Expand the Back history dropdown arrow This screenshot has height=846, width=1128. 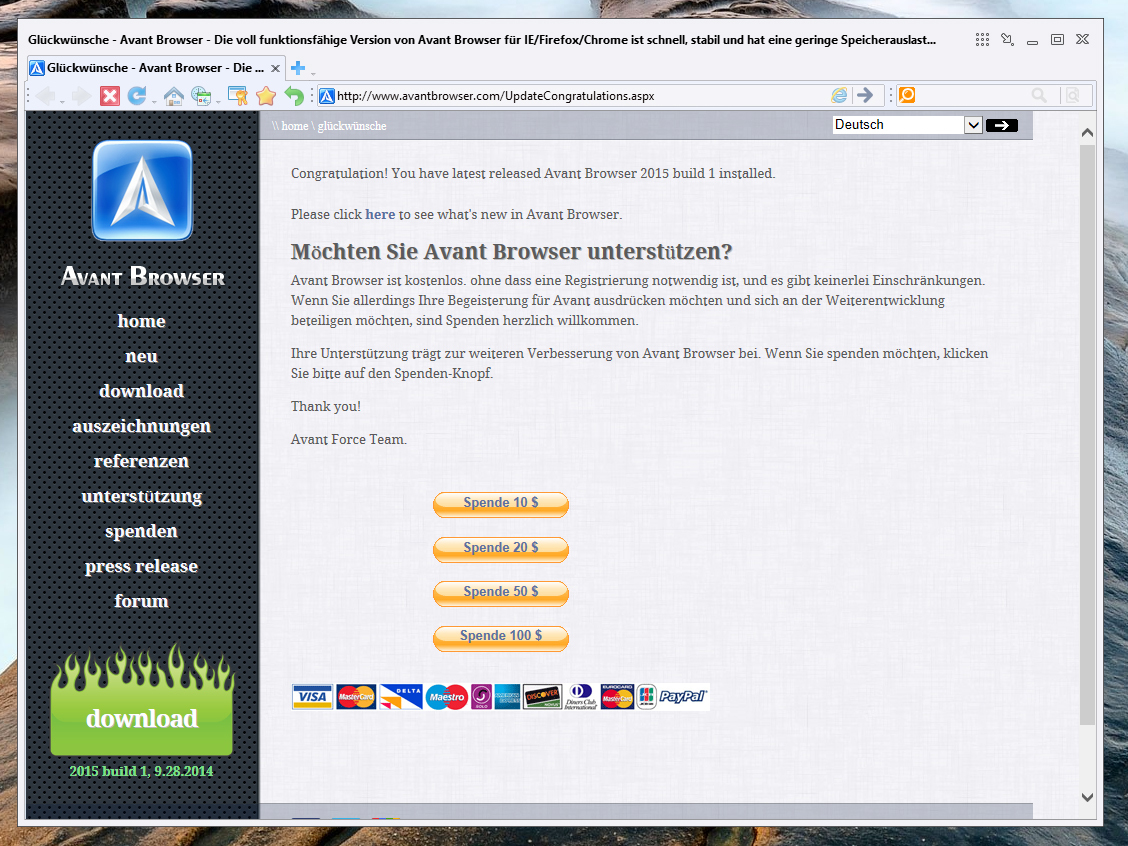pos(63,101)
